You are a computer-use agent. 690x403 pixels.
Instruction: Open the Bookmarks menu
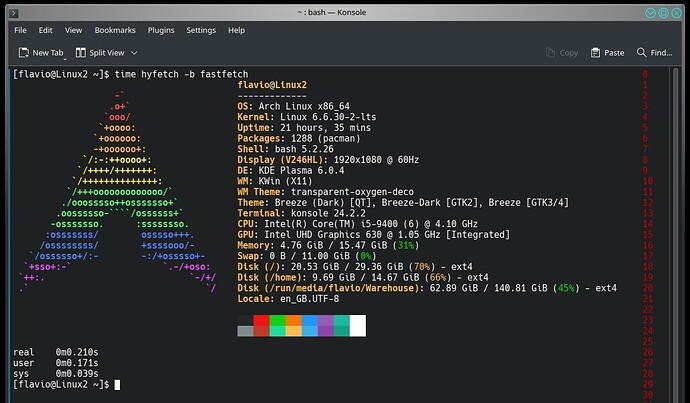[x=115, y=30]
